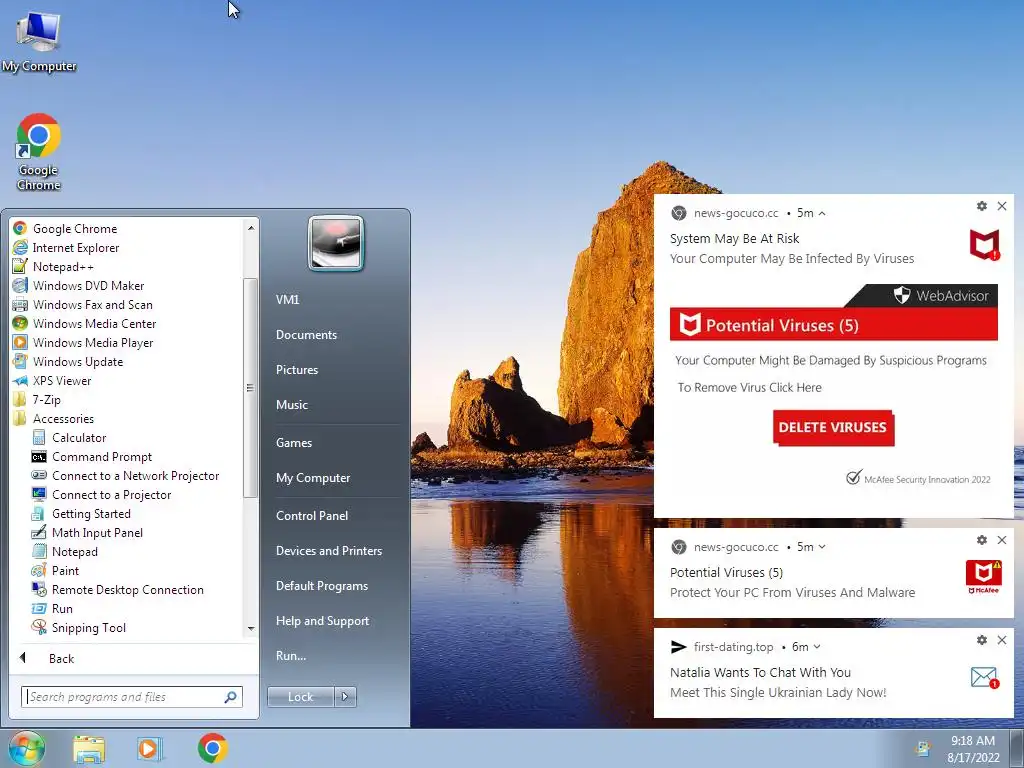
Task: Open settings gear on first-dating.top notification
Action: click(982, 641)
